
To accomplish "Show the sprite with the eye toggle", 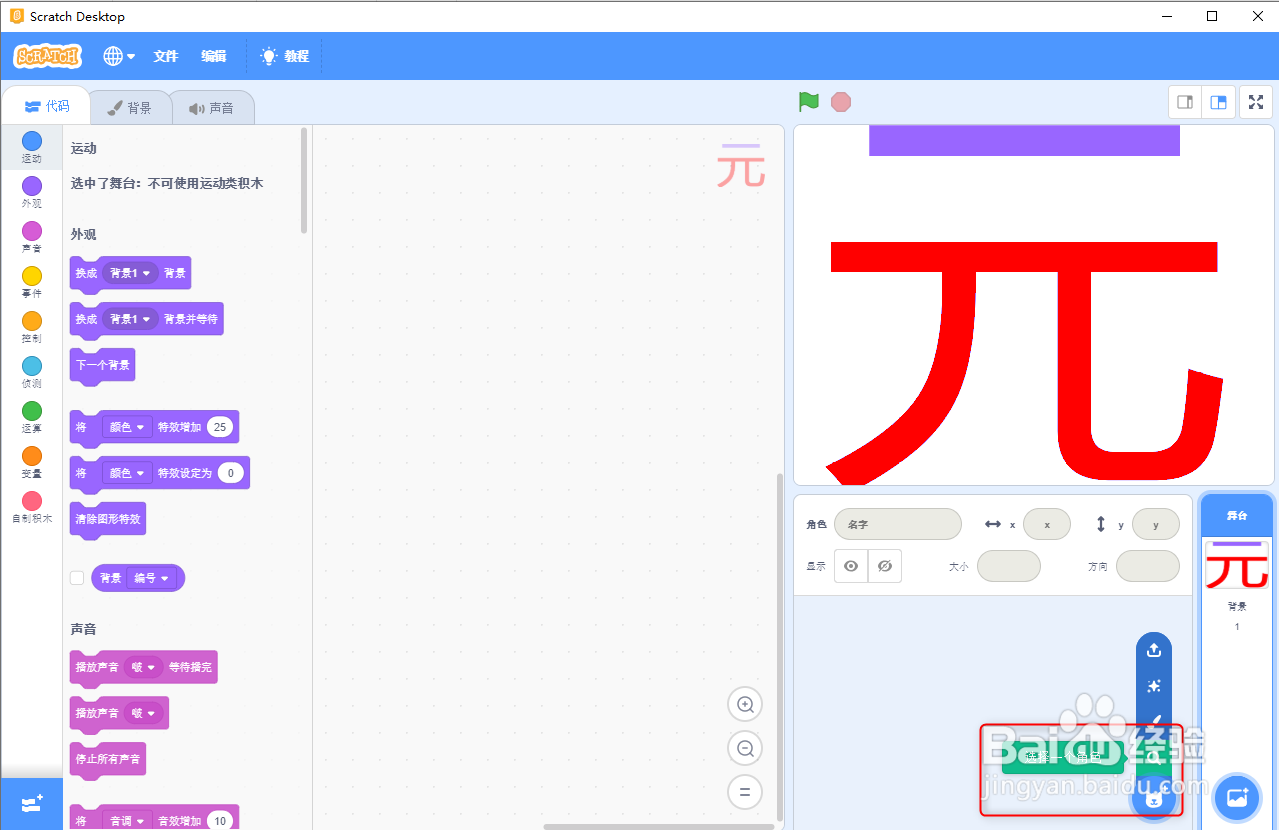I will click(x=850, y=565).
